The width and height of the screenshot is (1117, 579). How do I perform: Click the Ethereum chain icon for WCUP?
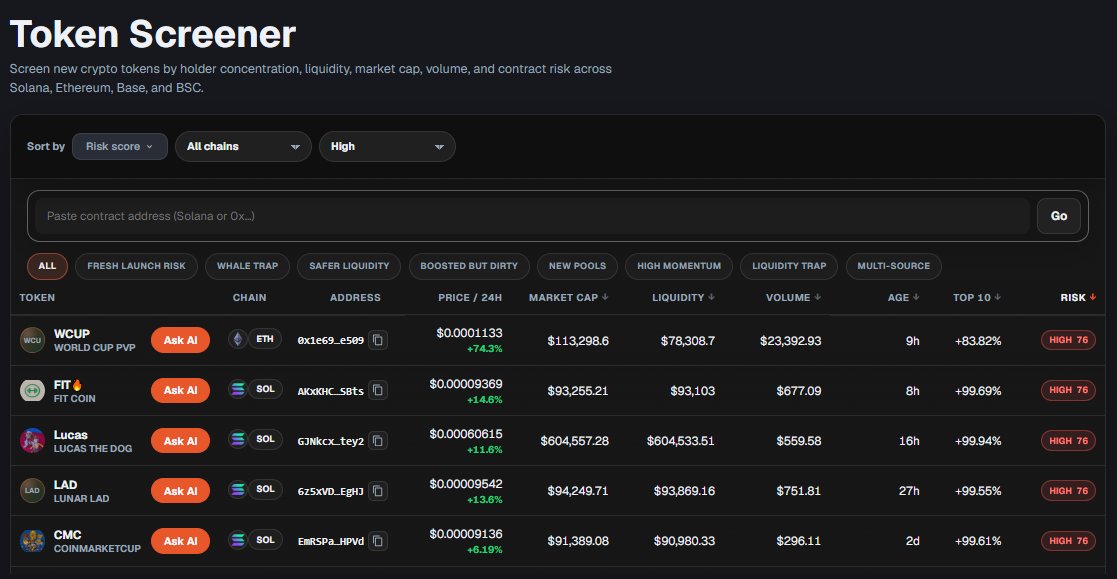(238, 339)
